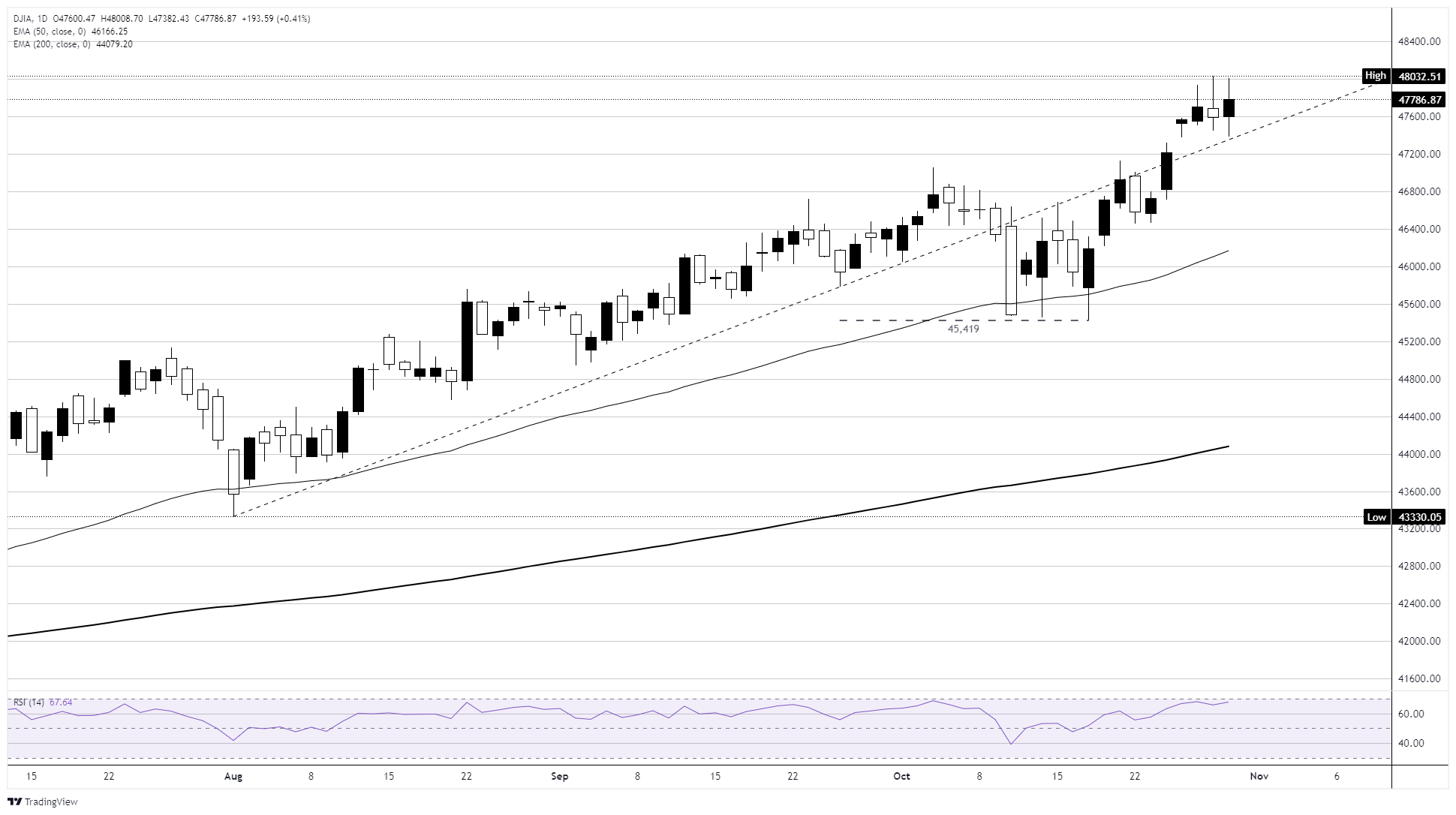
Task: Click the Sep label on time axis
Action: [x=560, y=777]
